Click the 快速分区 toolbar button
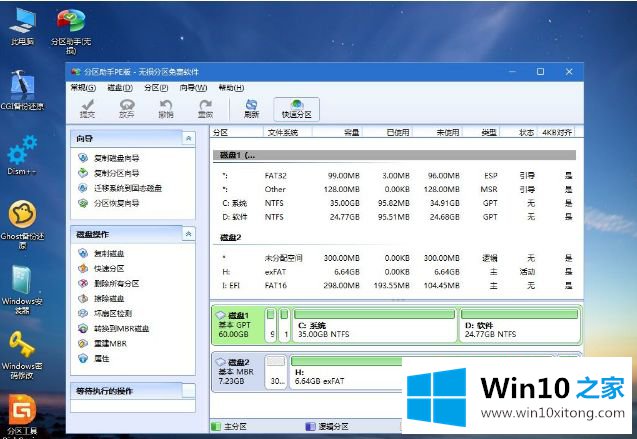Image resolution: width=637 pixels, height=439 pixels. click(x=297, y=109)
